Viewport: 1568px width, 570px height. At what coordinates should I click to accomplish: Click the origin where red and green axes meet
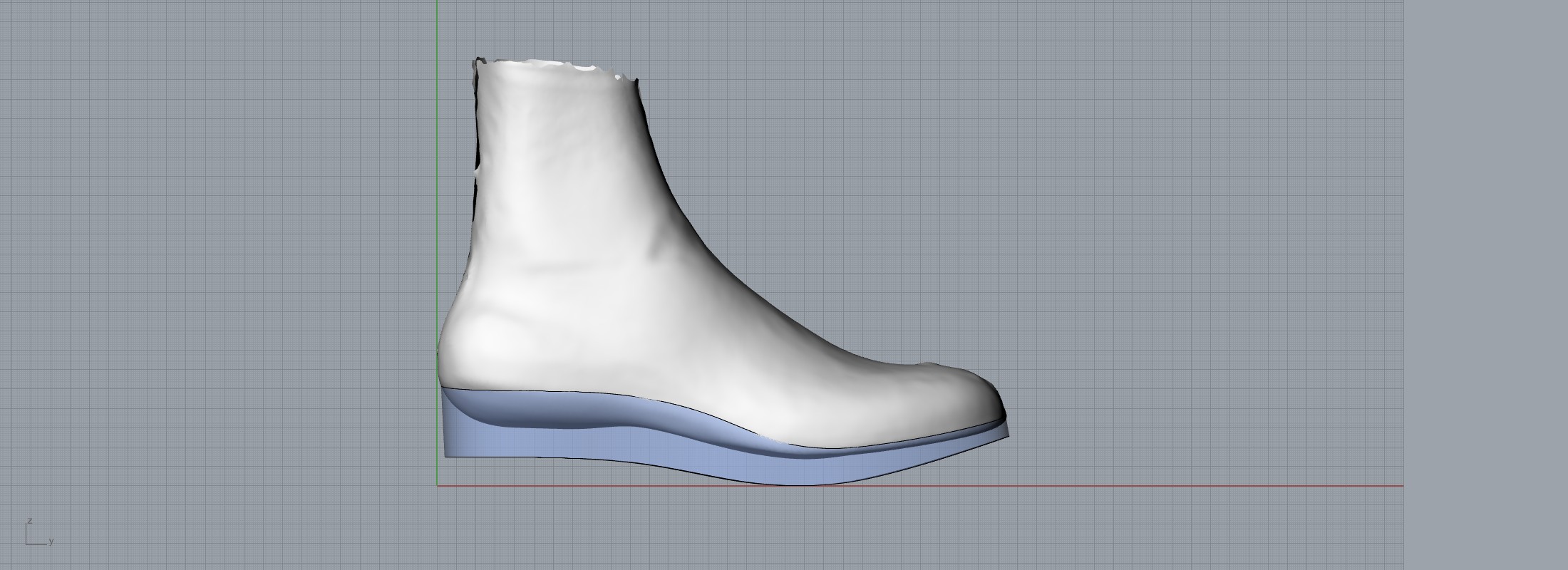(x=438, y=486)
